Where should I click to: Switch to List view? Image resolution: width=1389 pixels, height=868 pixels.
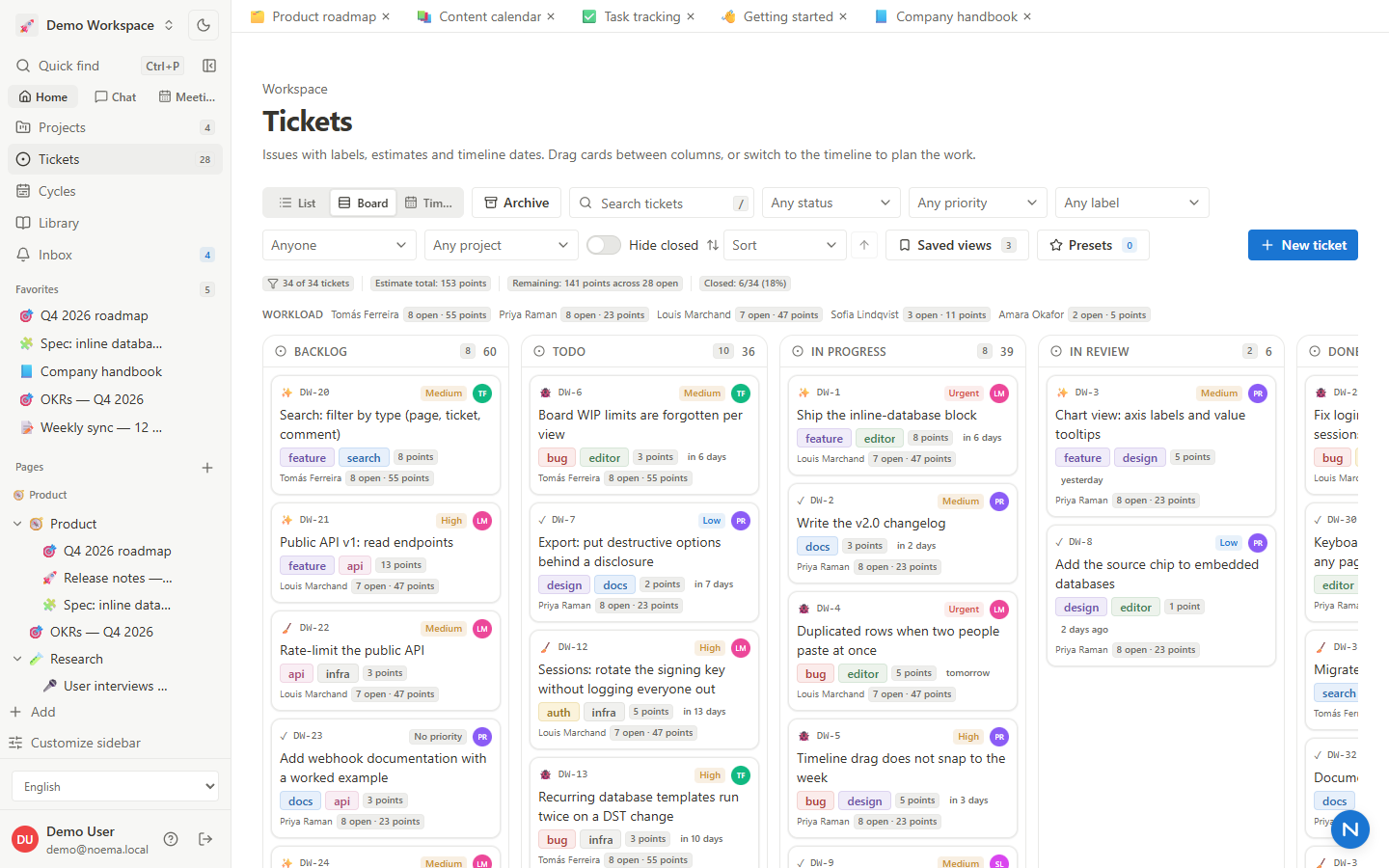pyautogui.click(x=298, y=203)
